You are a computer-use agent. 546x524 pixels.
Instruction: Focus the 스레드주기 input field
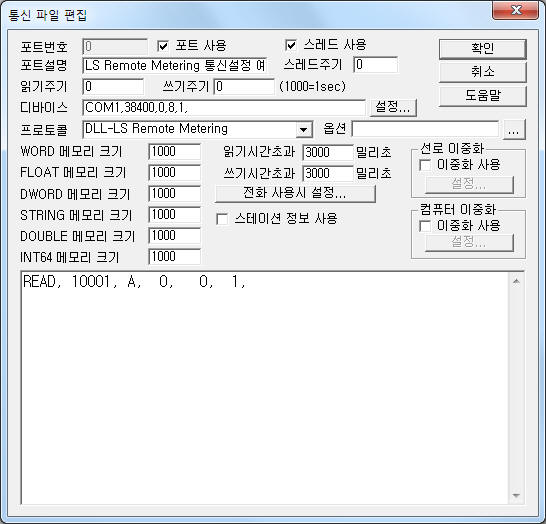coord(376,65)
